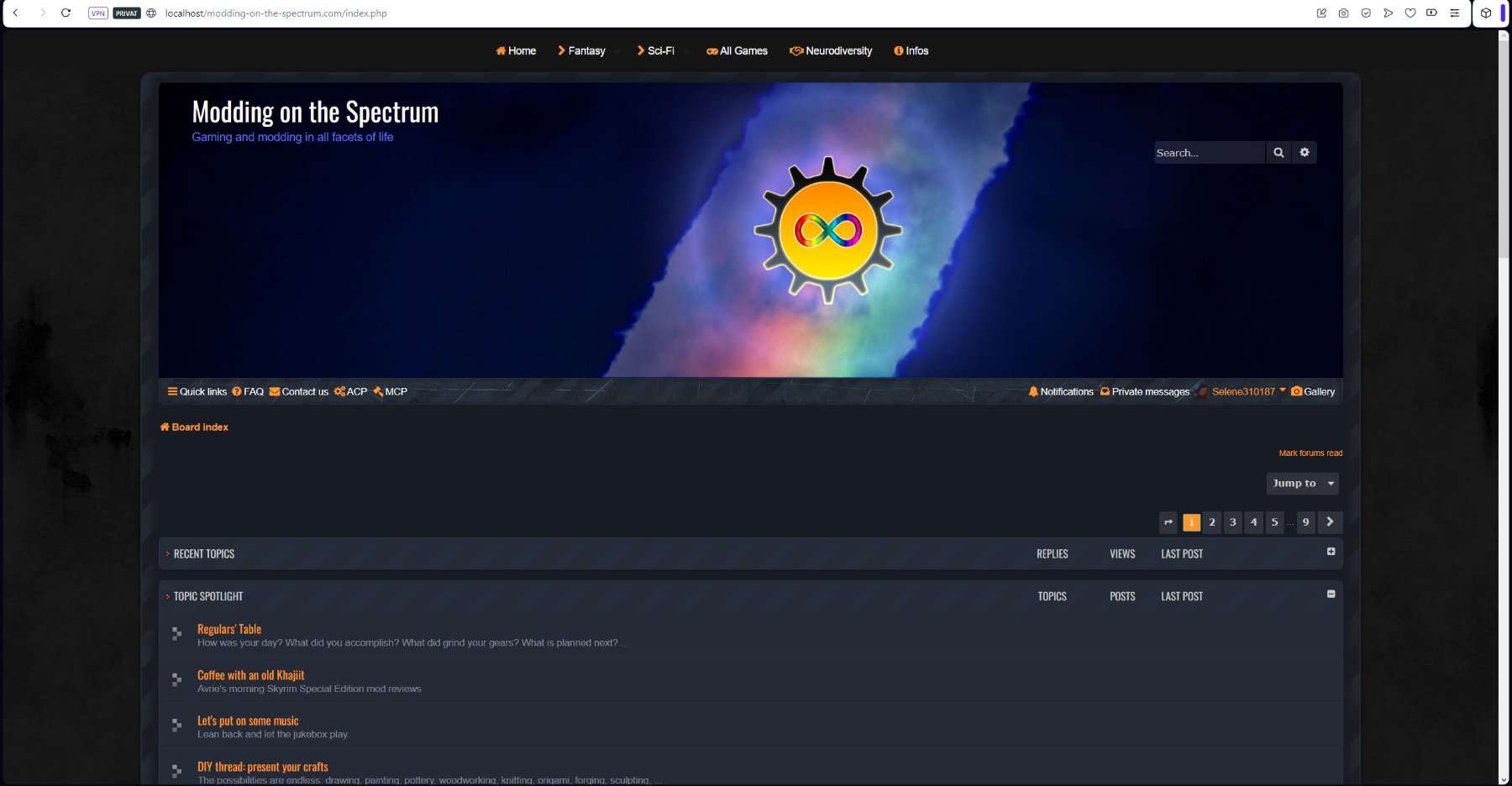This screenshot has width=1512, height=786.
Task: Expand the Selene310187 user menu
Action: pos(1247,391)
